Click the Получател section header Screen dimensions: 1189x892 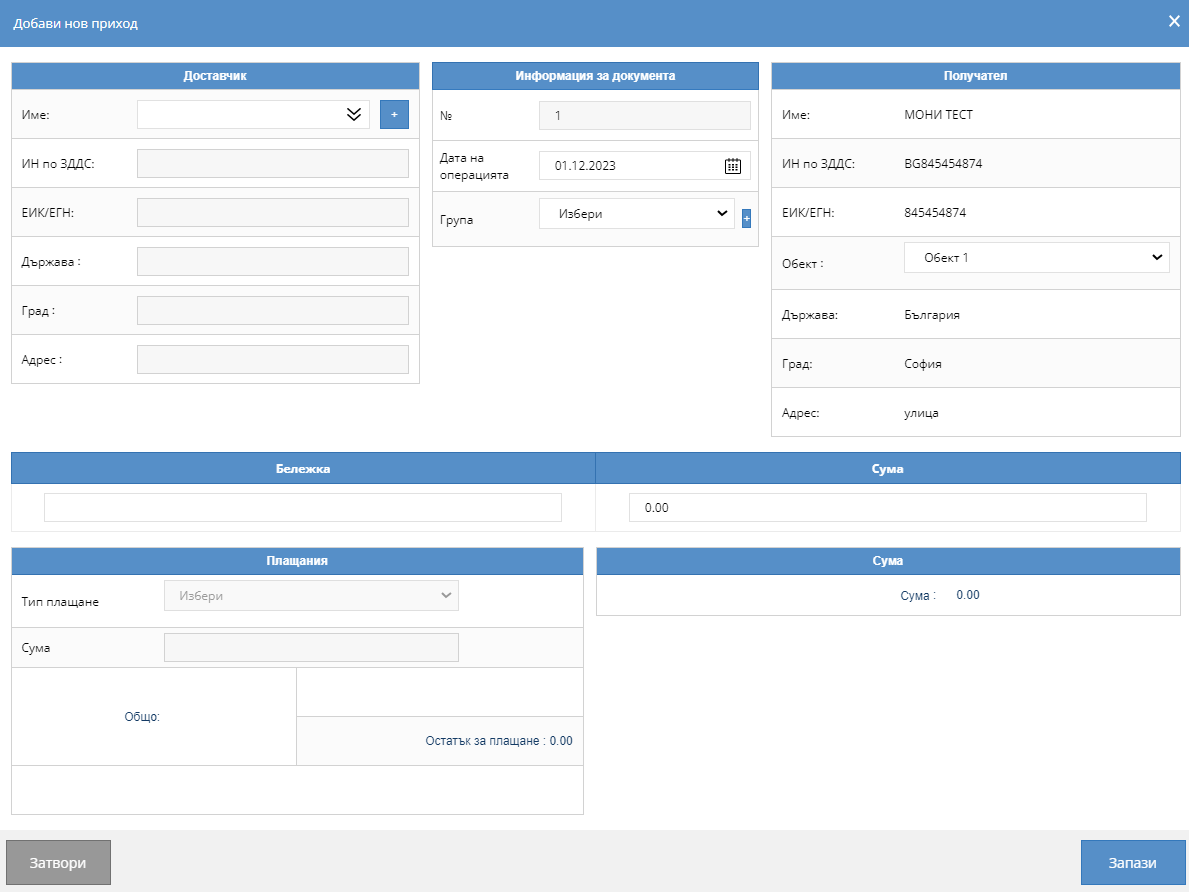click(976, 76)
